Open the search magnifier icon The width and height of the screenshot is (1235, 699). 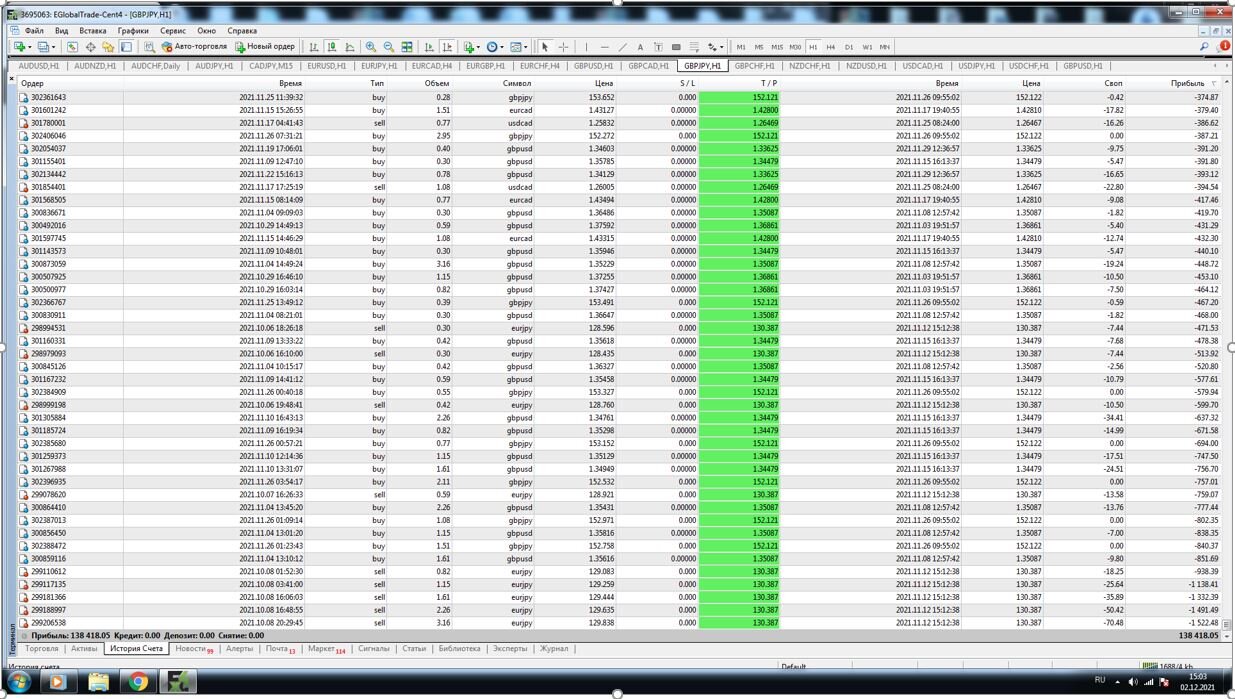pos(1204,47)
